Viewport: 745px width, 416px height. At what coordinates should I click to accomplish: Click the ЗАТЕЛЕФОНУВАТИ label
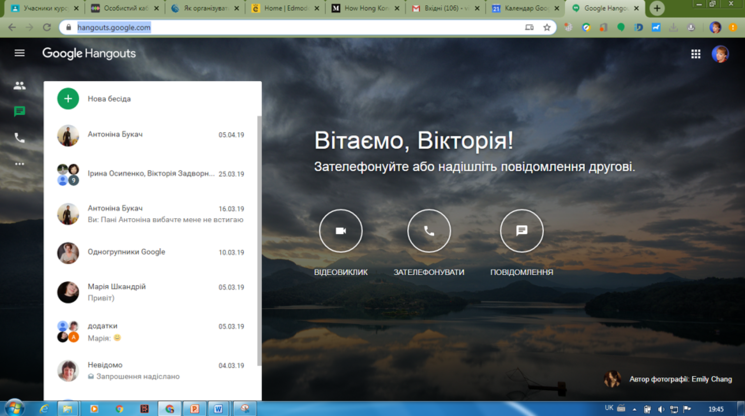[429, 272]
